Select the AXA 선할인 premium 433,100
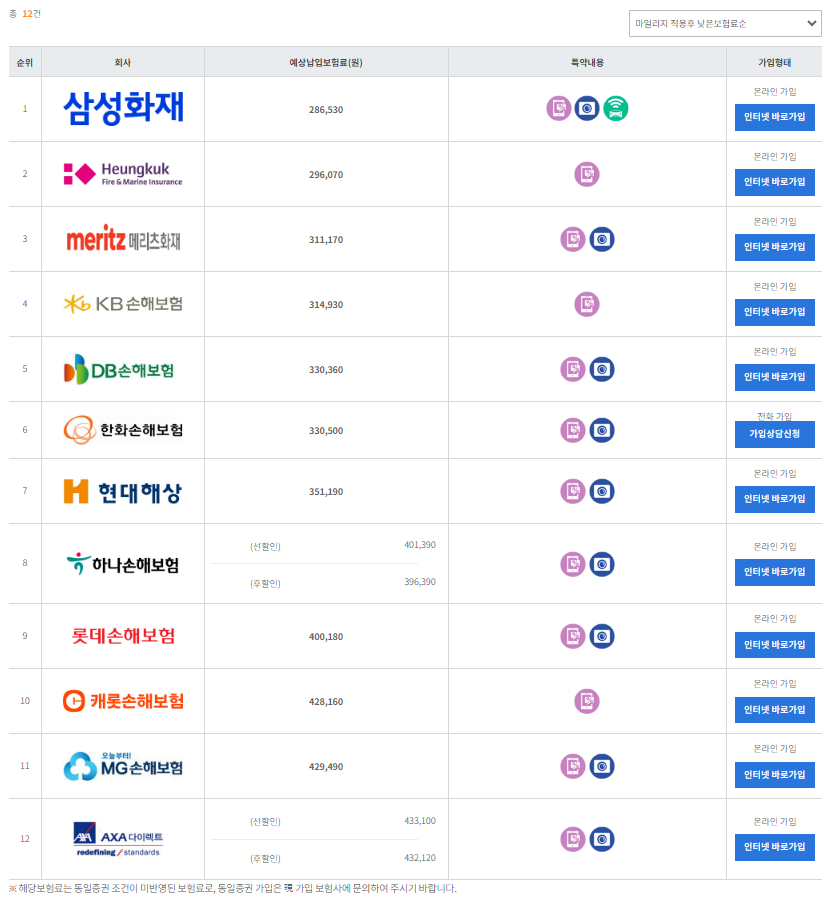The width and height of the screenshot is (832, 903). pyautogui.click(x=420, y=821)
